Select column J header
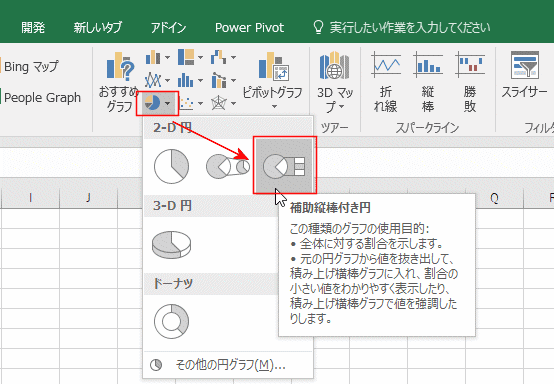This screenshot has width=554, height=384. coord(88,198)
